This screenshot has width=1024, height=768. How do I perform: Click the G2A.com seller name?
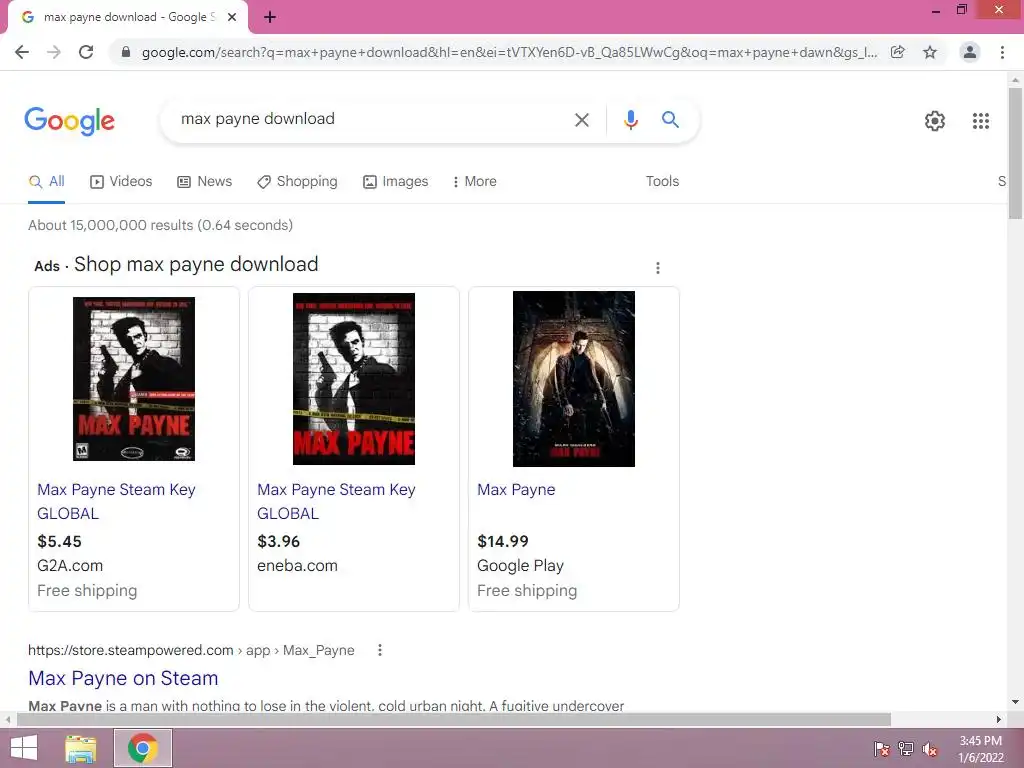point(70,566)
